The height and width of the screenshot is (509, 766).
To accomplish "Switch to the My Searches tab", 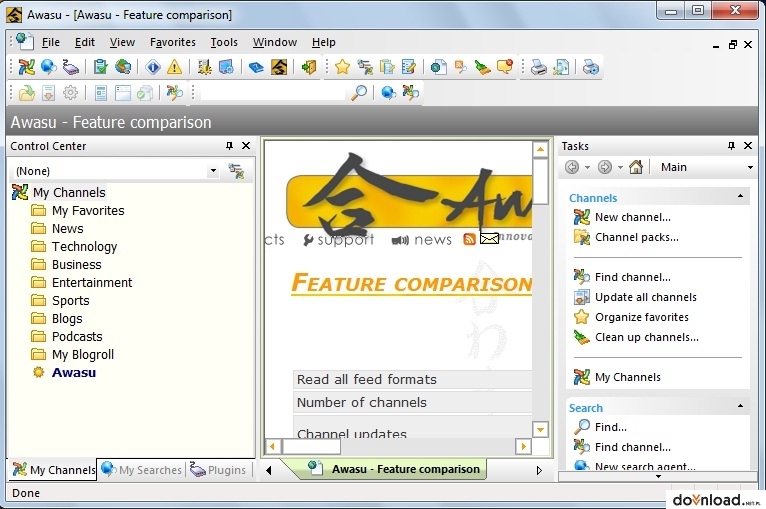I will [142, 469].
